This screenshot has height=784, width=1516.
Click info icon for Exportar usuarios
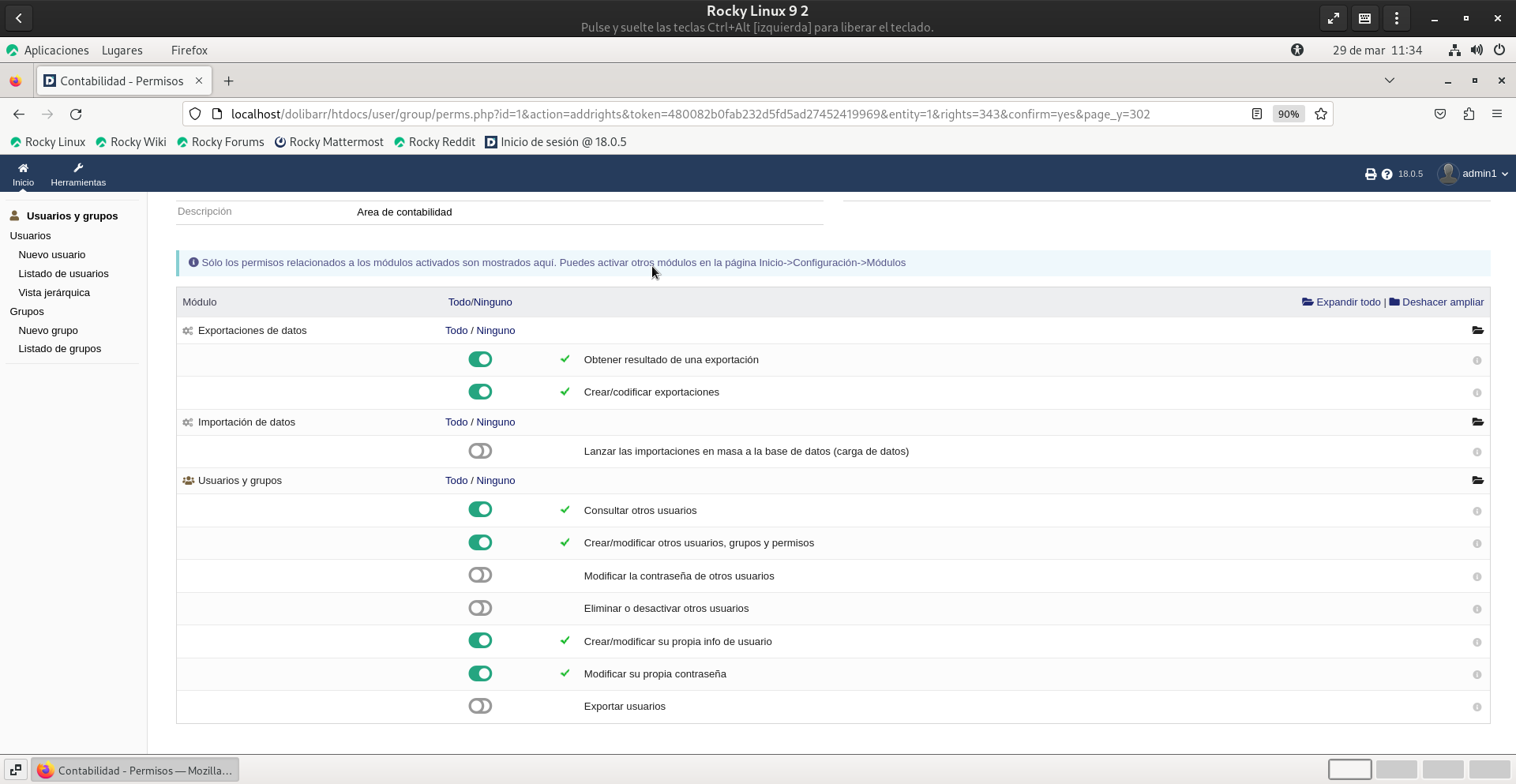coord(1477,707)
